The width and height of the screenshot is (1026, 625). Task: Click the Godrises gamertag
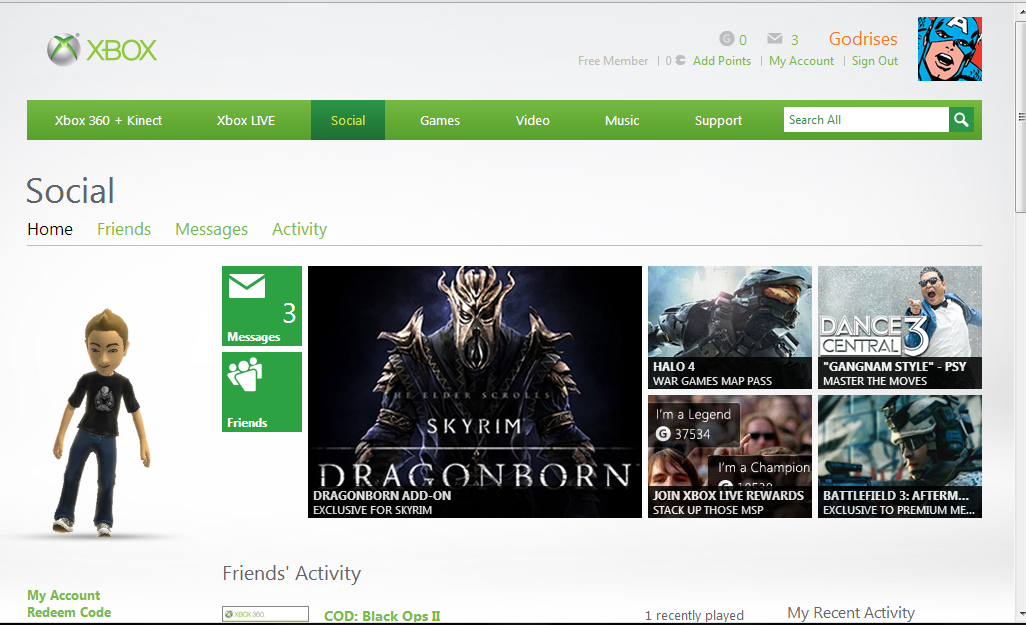click(863, 39)
